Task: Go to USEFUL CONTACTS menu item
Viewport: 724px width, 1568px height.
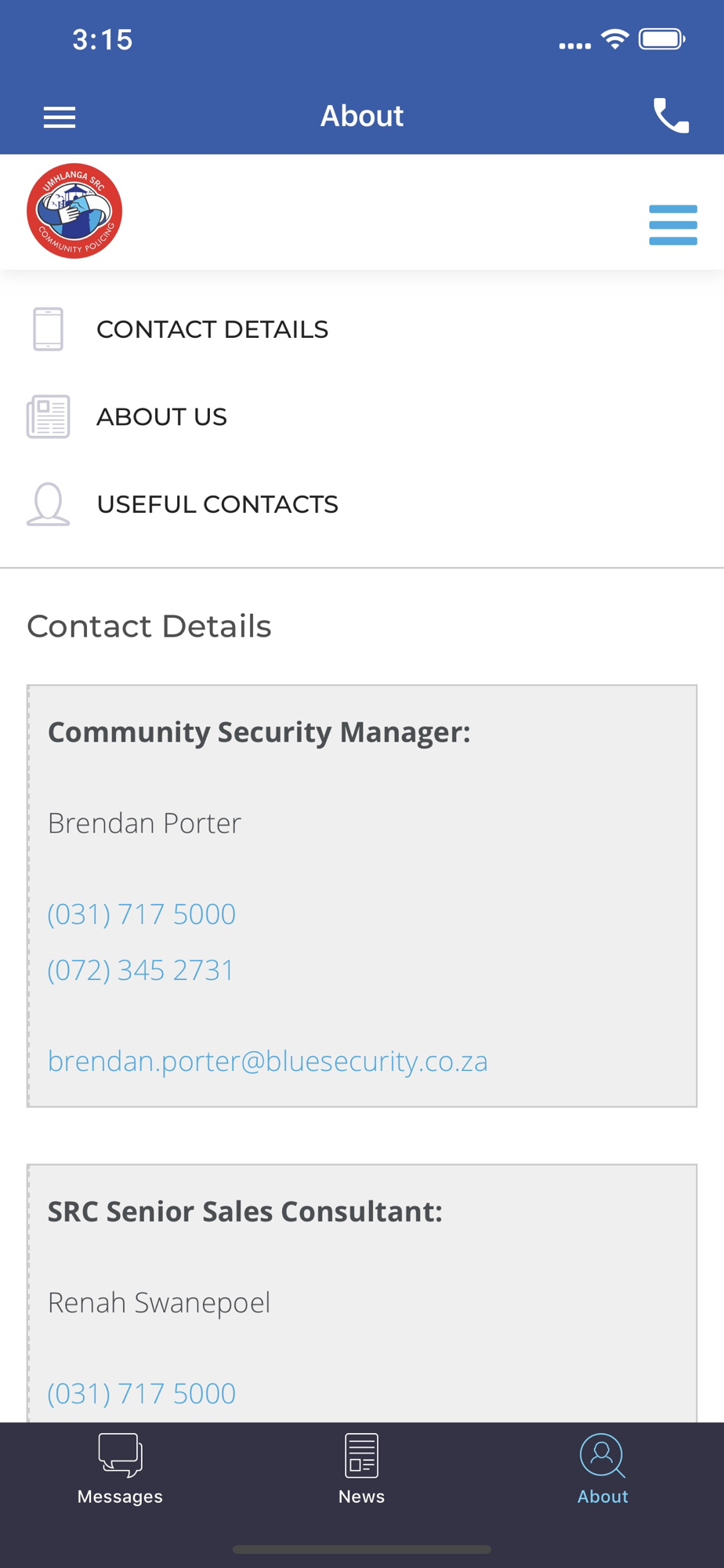Action: 217,504
